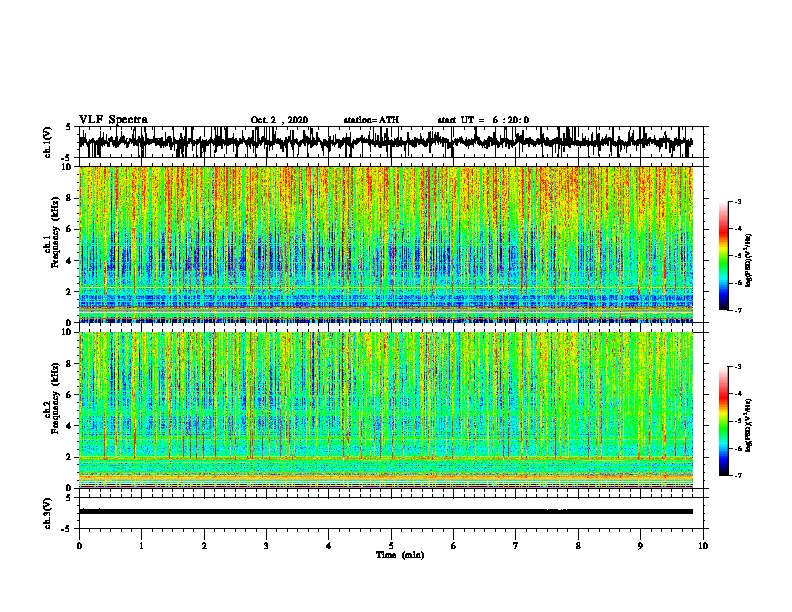Click the ch.1 waveform trace panel
792x612 pixels.
click(x=391, y=142)
